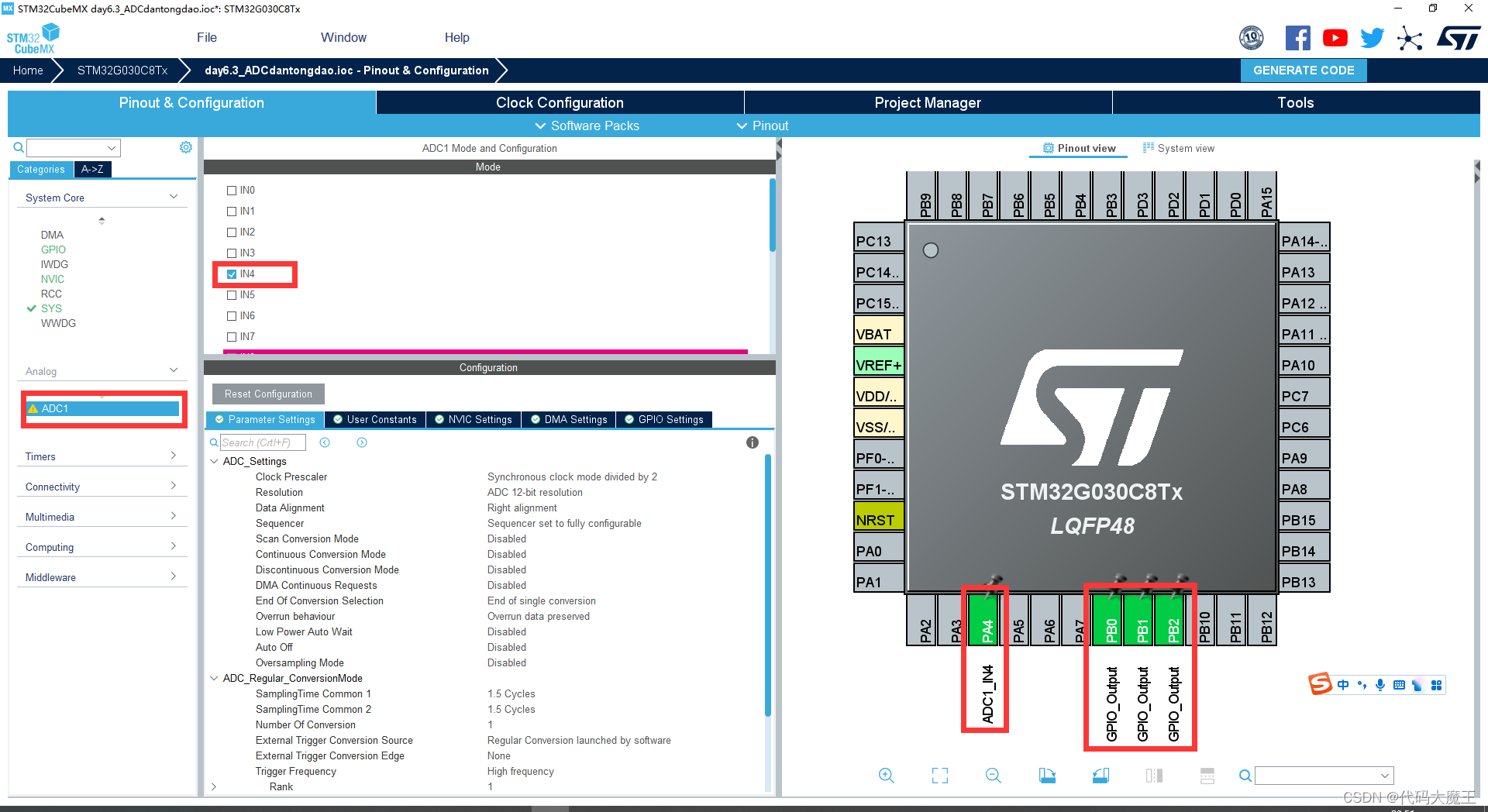Open the DMA Settings tab
Image resolution: width=1488 pixels, height=812 pixels.
(569, 419)
